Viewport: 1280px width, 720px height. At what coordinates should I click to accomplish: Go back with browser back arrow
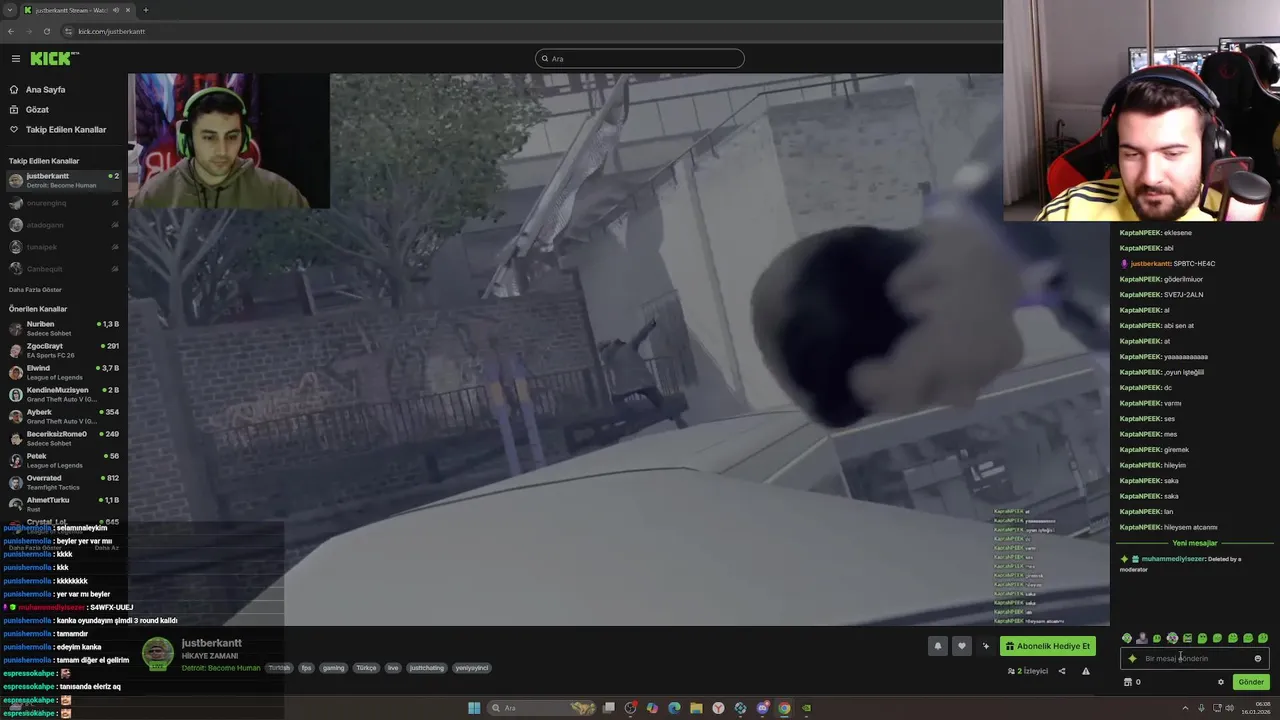pyautogui.click(x=11, y=31)
